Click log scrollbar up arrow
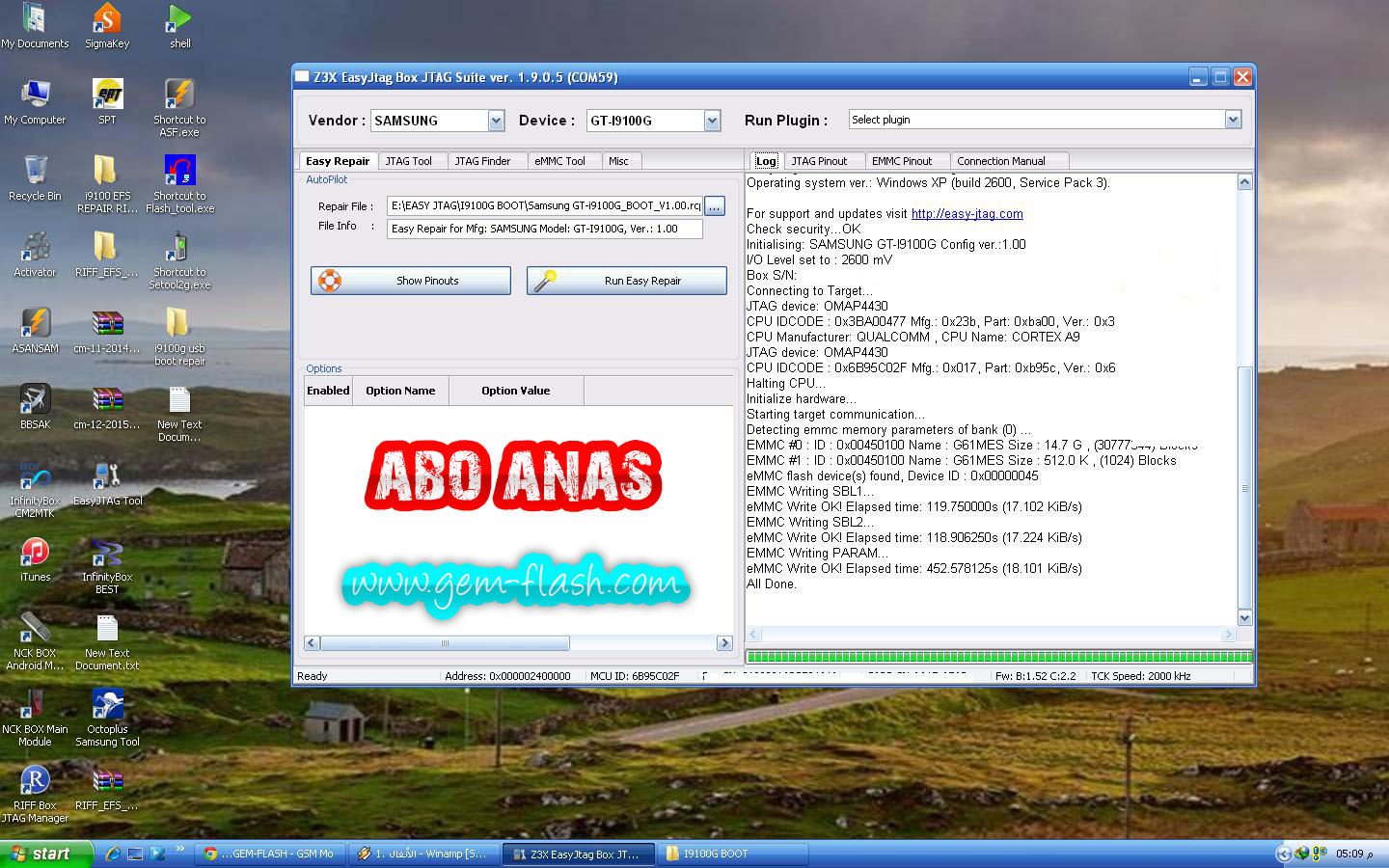 click(1244, 182)
